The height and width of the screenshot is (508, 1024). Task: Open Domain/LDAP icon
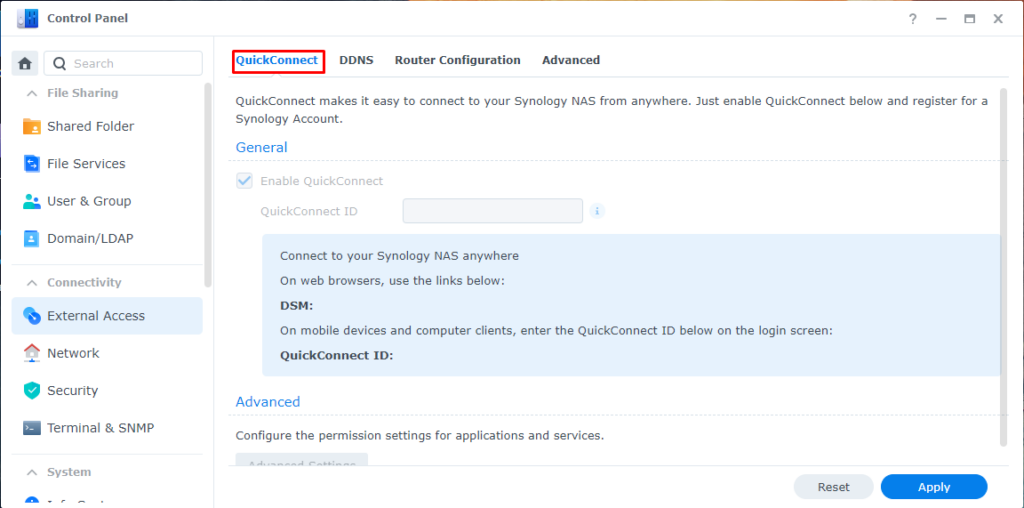[x=31, y=239]
